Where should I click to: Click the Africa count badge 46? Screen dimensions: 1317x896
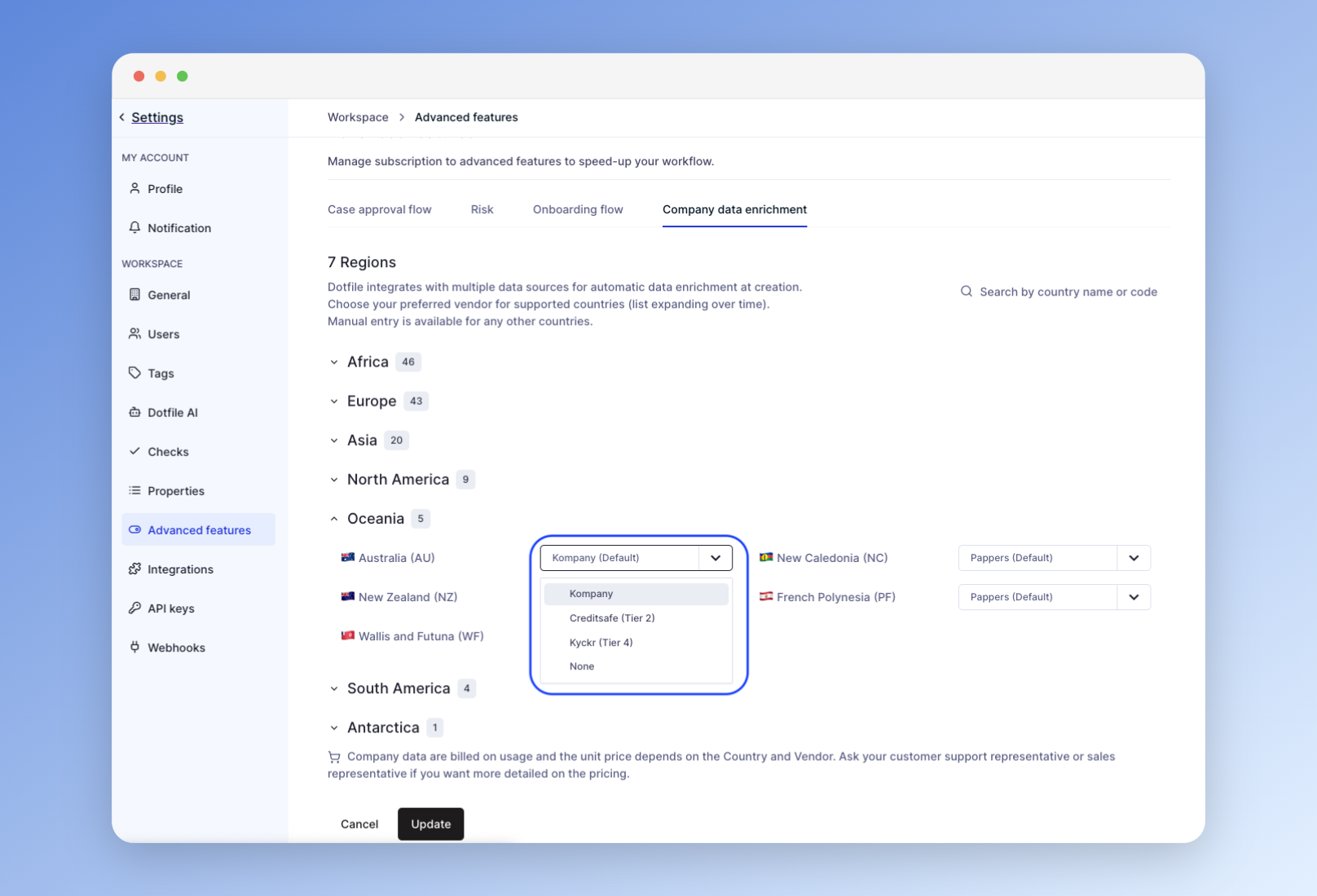pos(408,362)
